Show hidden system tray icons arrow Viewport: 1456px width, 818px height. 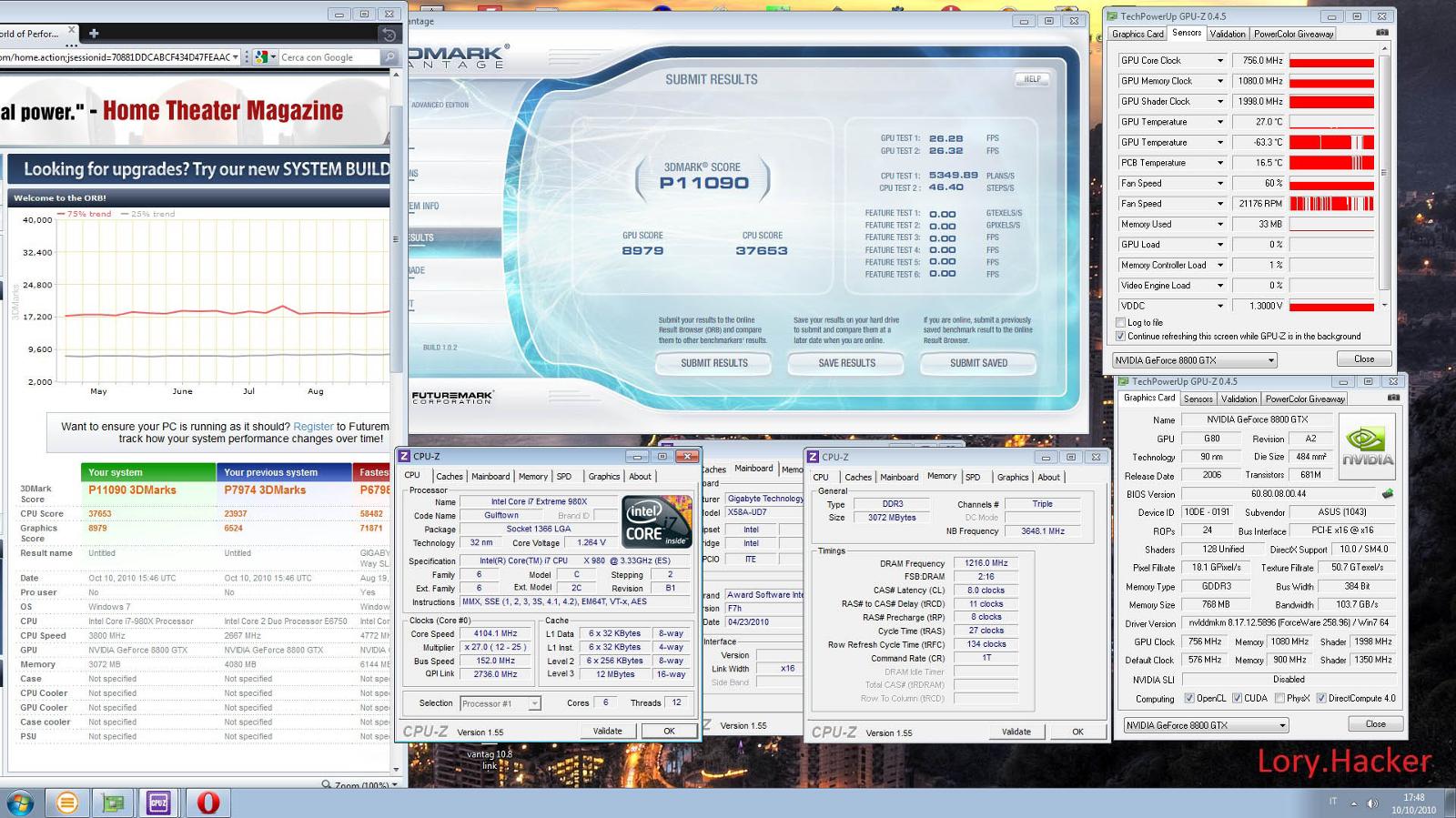(1352, 803)
